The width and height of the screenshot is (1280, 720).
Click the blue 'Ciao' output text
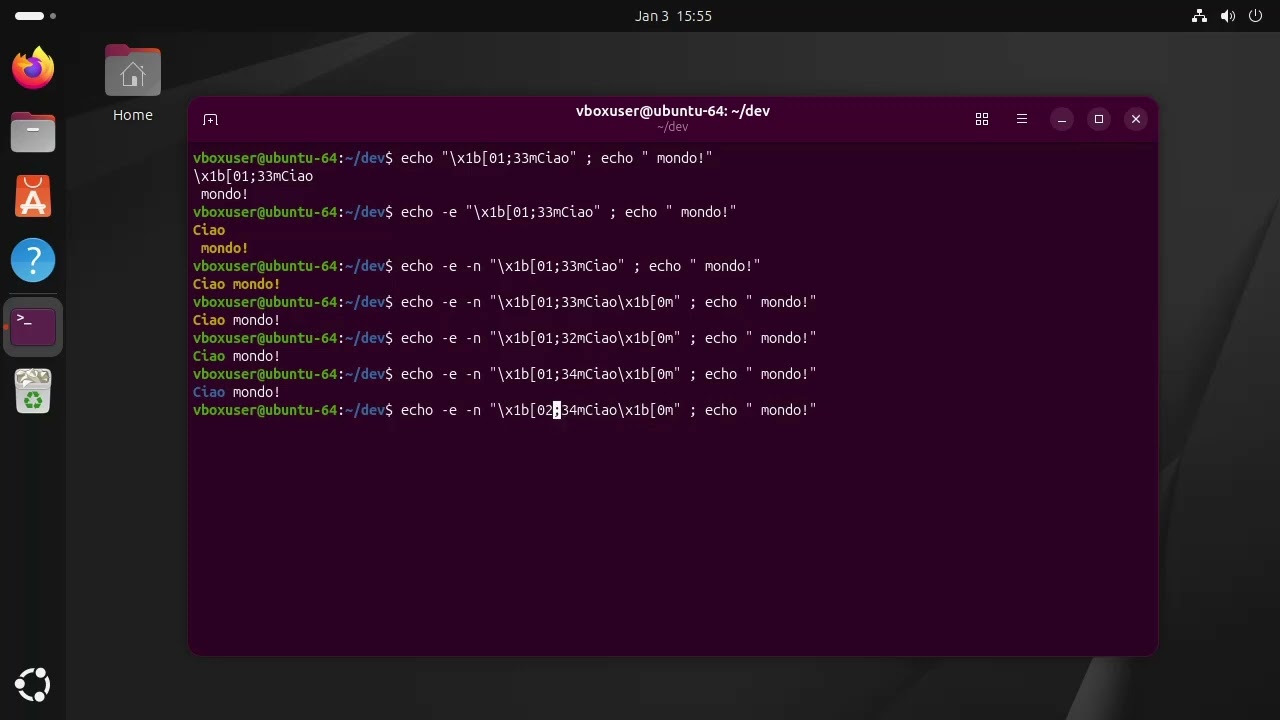[x=209, y=392]
